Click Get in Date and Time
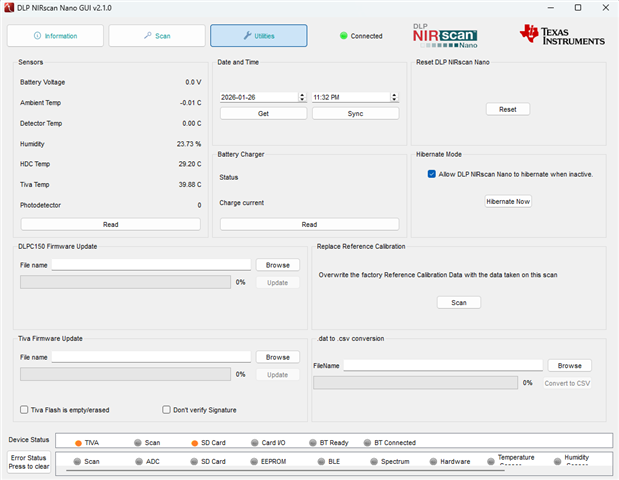 pyautogui.click(x=263, y=114)
